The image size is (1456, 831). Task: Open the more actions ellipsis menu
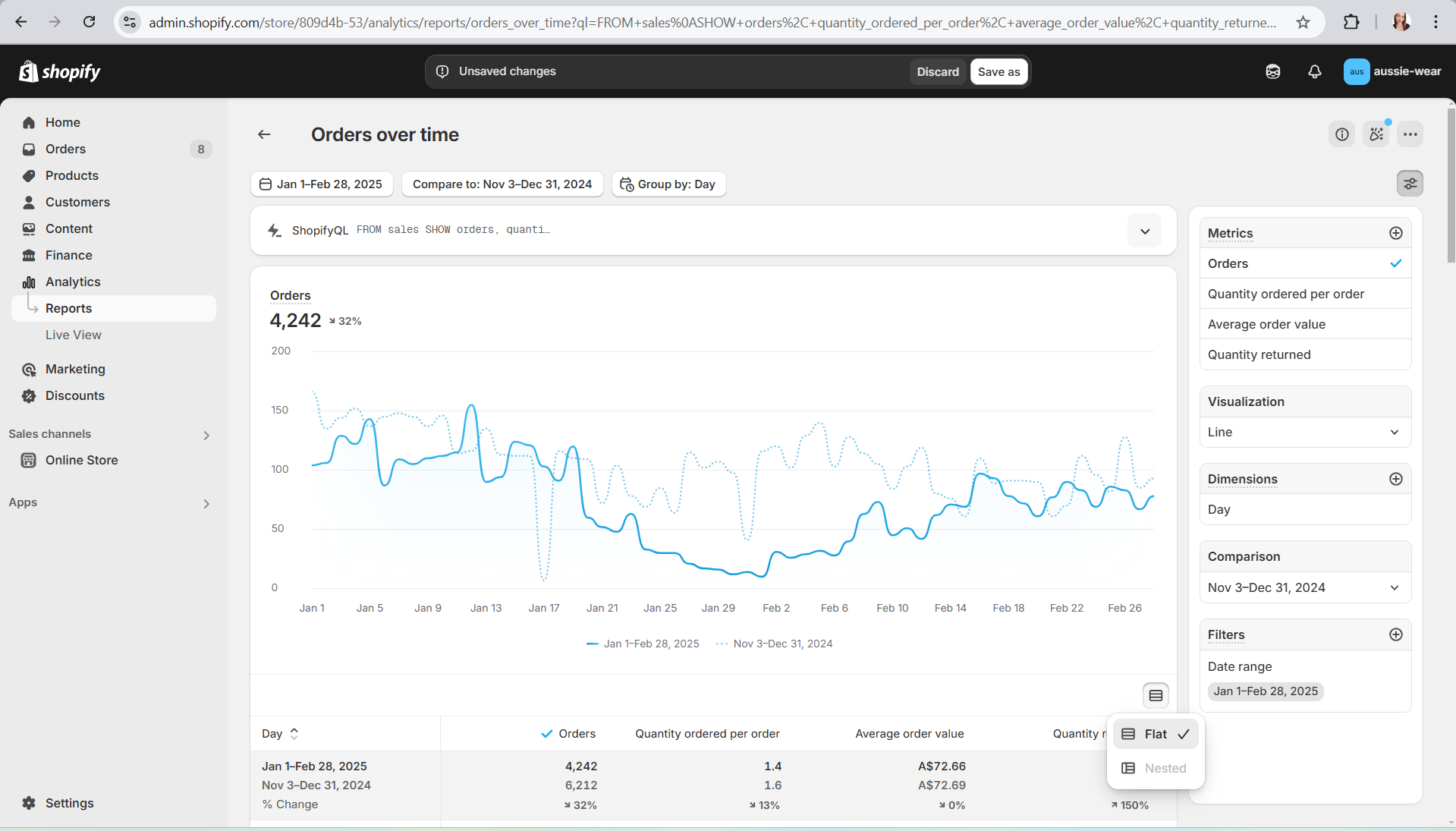click(x=1410, y=134)
